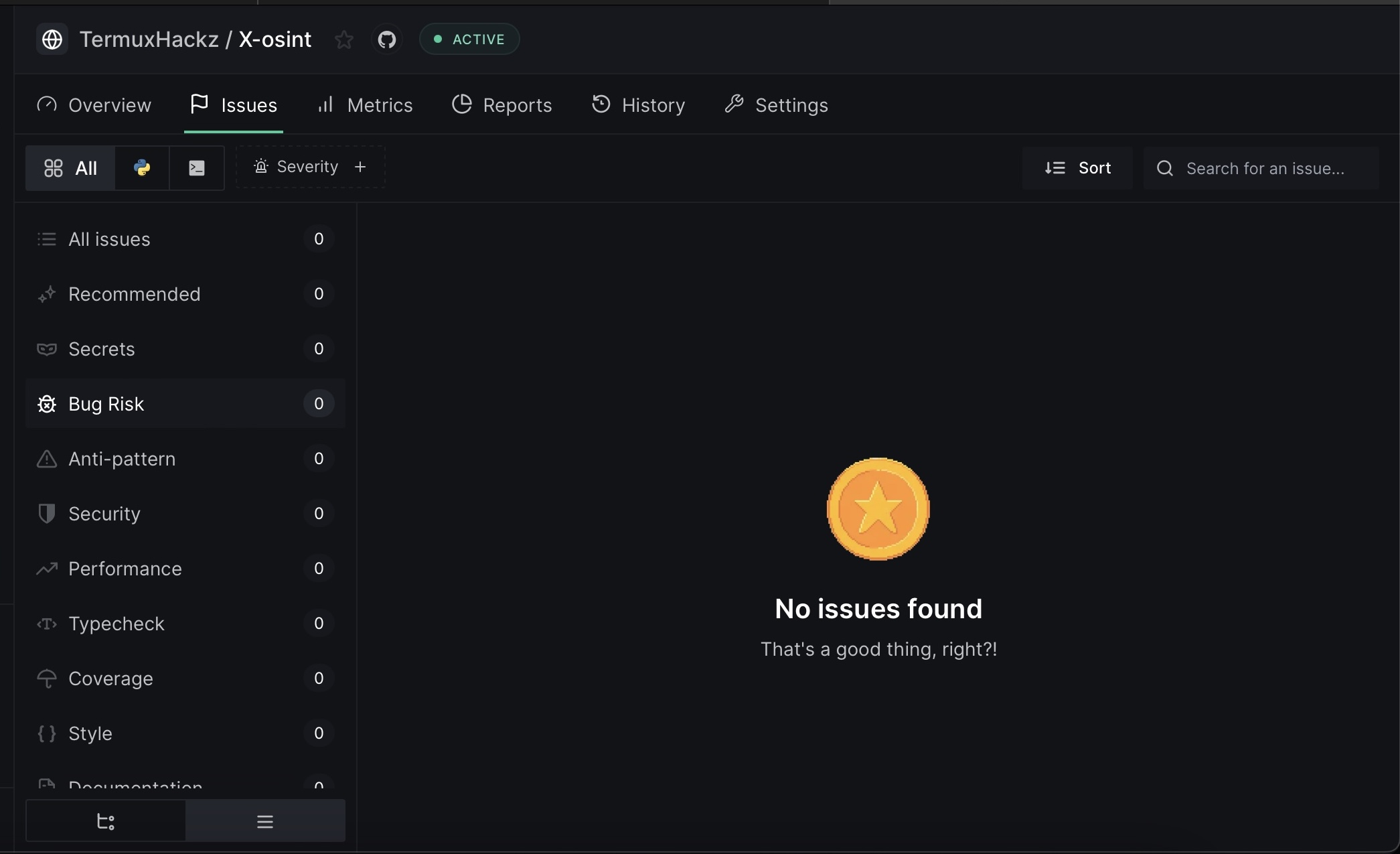Switch to tree view layout
Screen dimensions: 1400x854
point(106,821)
